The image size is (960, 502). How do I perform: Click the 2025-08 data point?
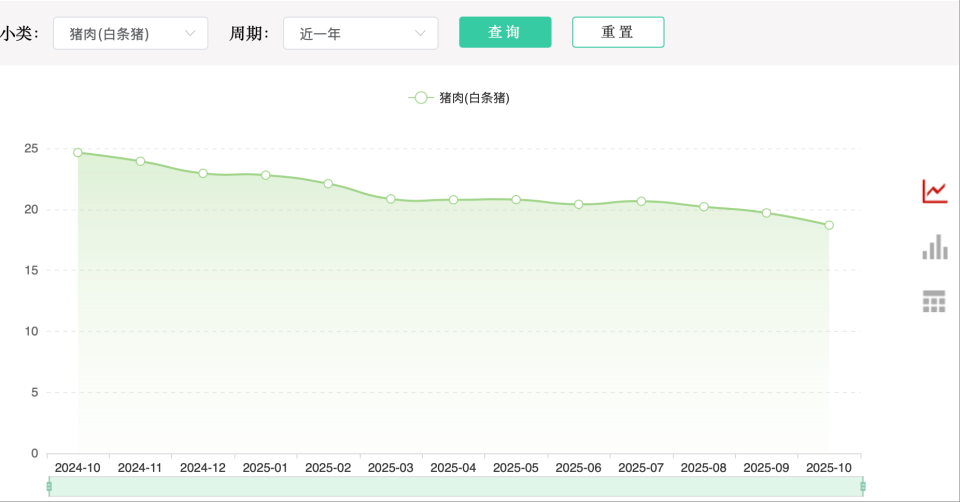[x=704, y=207]
